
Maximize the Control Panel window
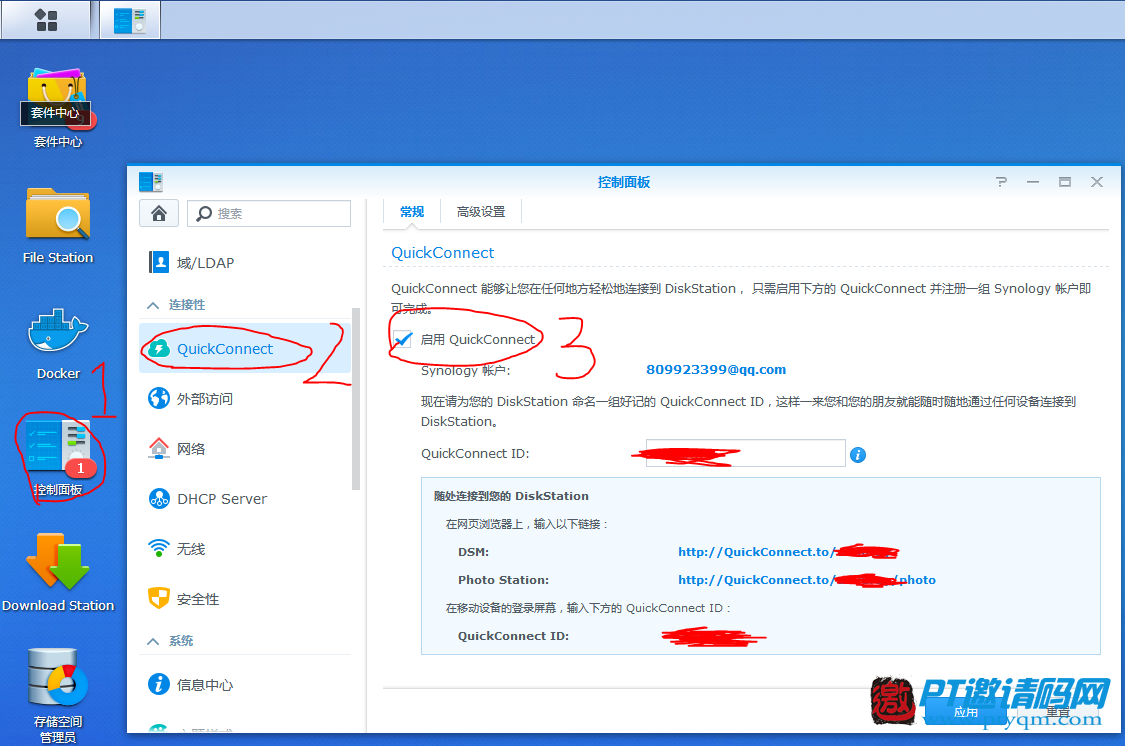1065,182
